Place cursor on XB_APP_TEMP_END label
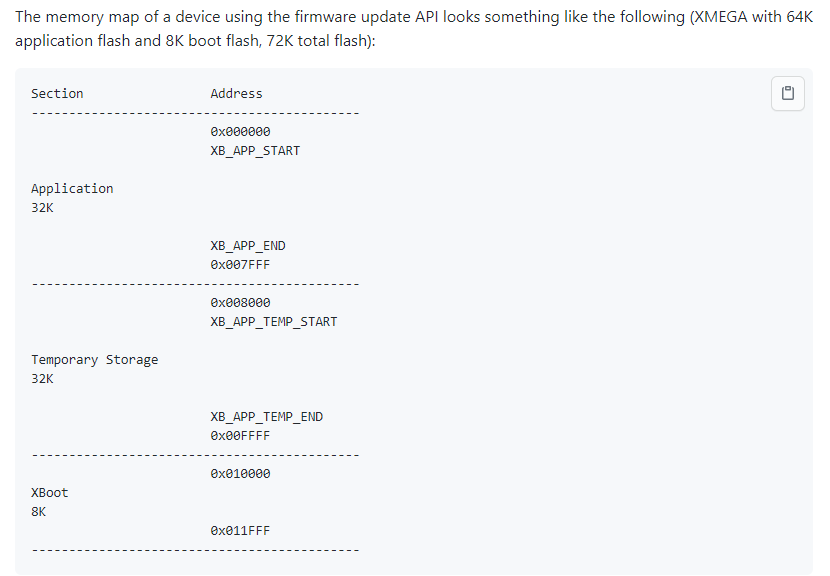 (266, 417)
